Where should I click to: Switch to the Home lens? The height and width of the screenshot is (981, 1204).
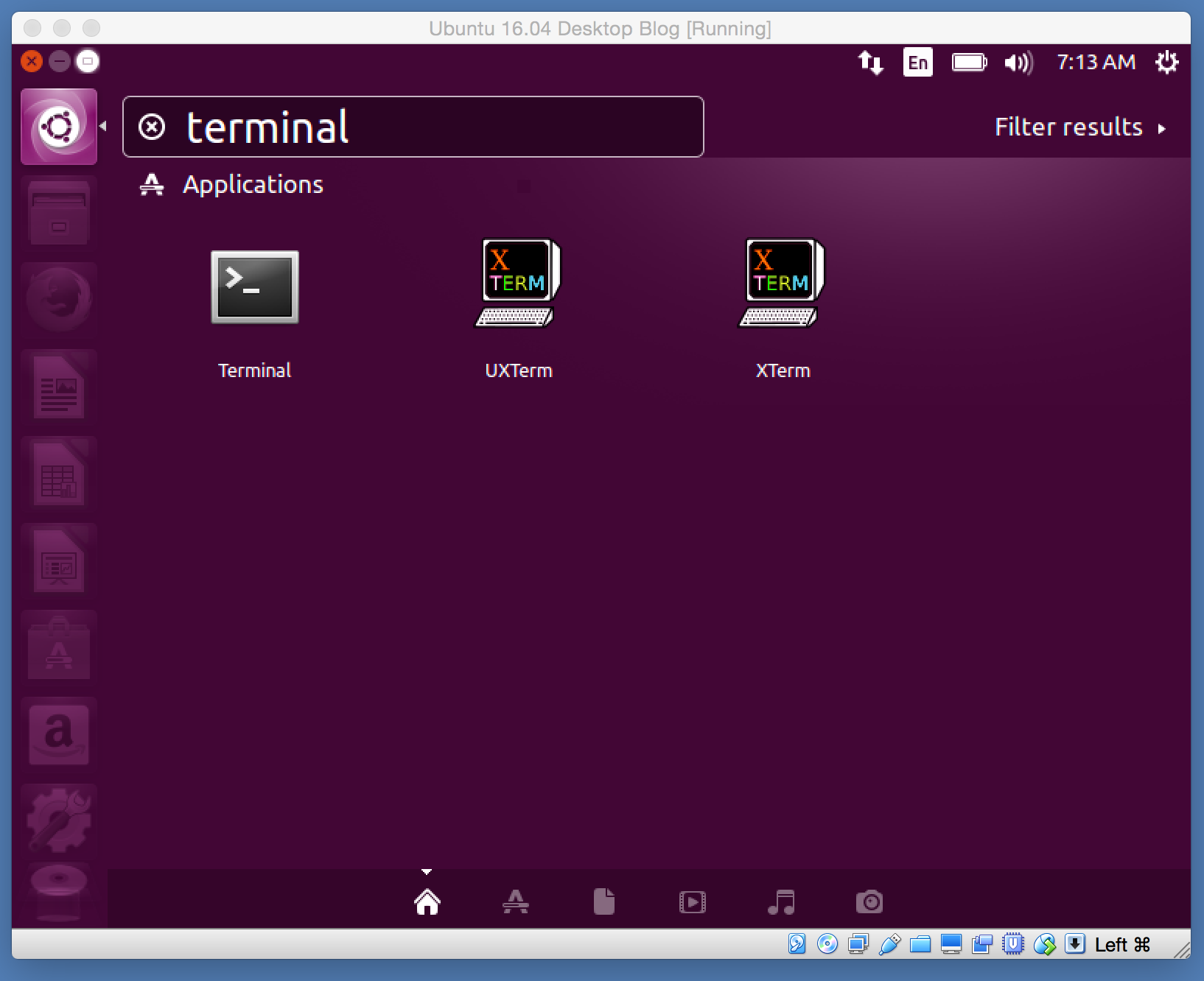coord(427,901)
